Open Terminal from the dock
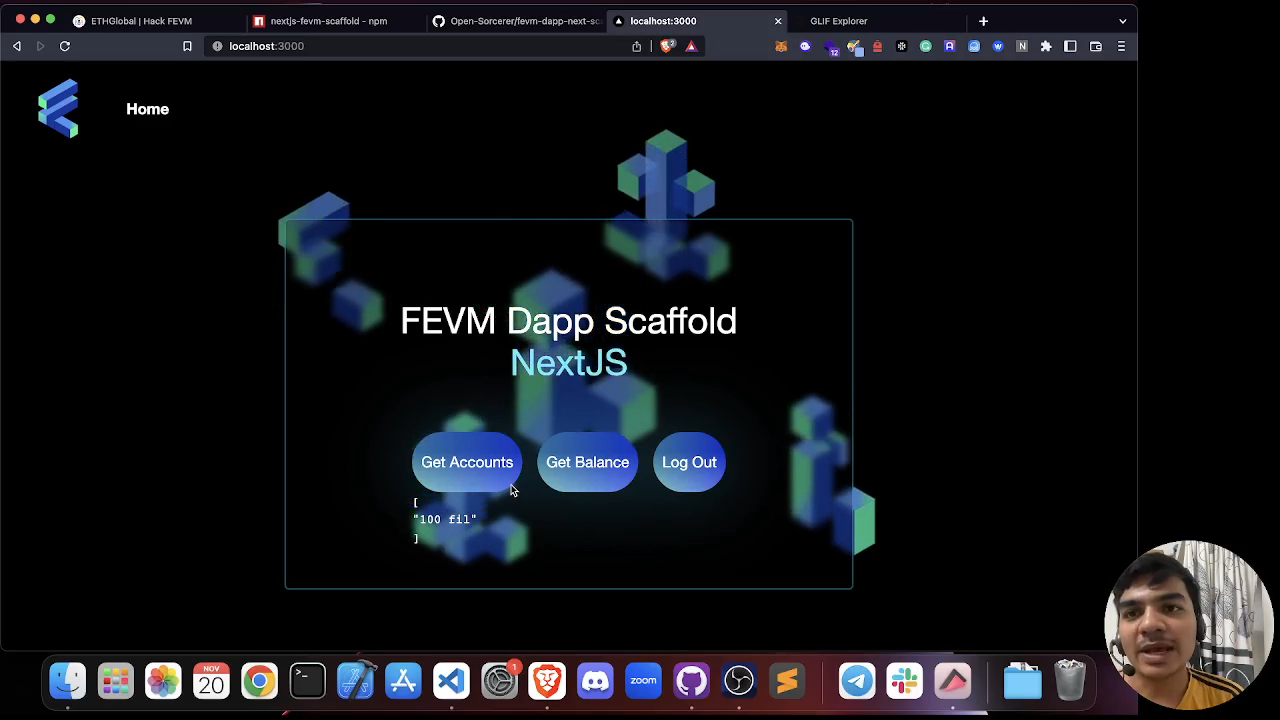 point(307,681)
